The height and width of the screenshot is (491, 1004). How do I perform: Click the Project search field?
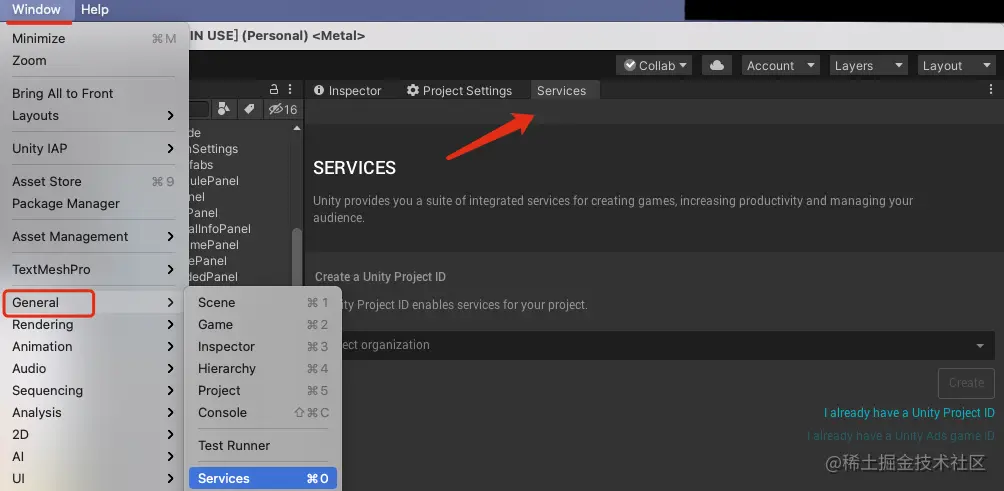[x=199, y=109]
